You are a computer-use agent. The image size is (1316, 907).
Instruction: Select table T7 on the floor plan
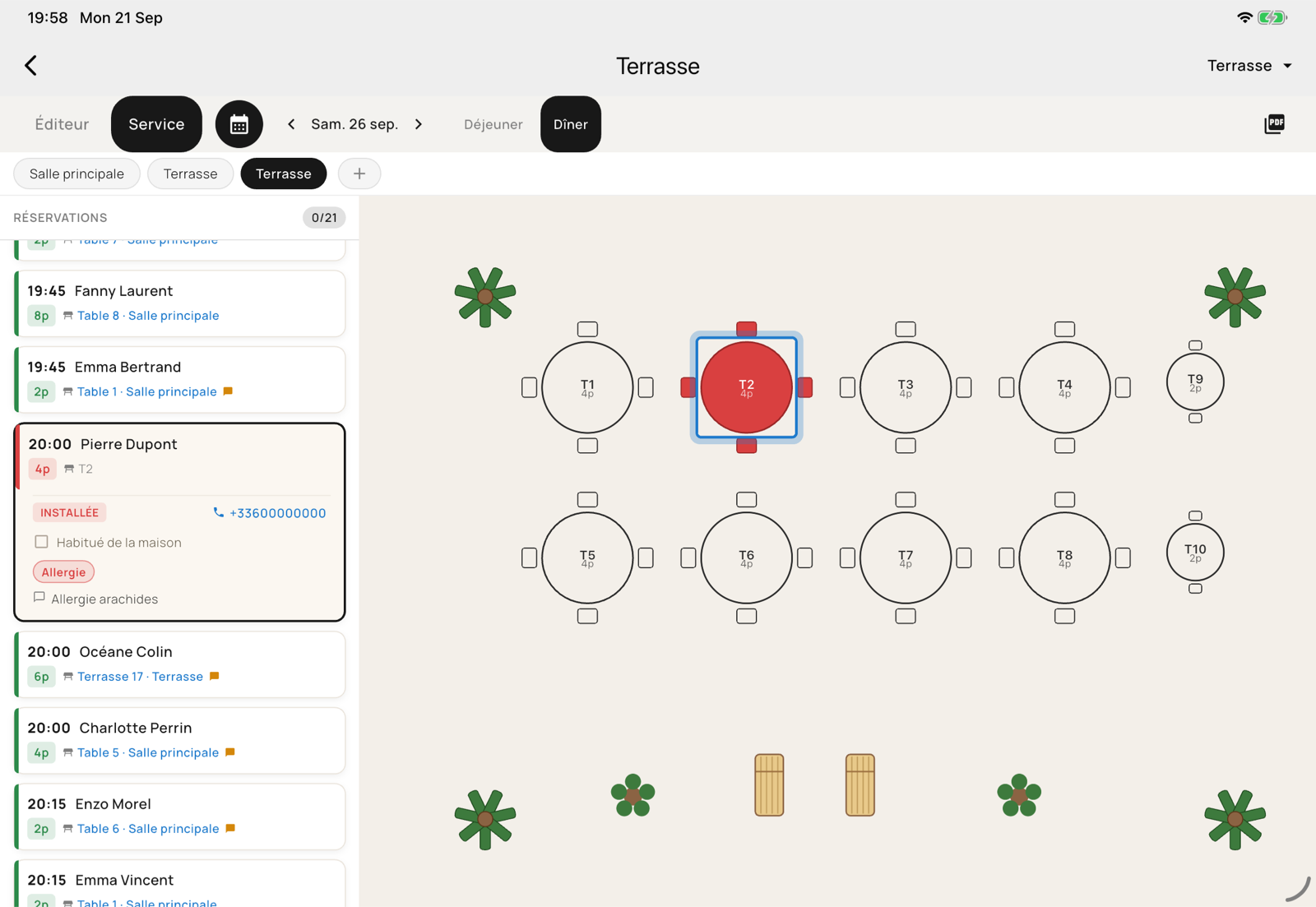pos(906,558)
